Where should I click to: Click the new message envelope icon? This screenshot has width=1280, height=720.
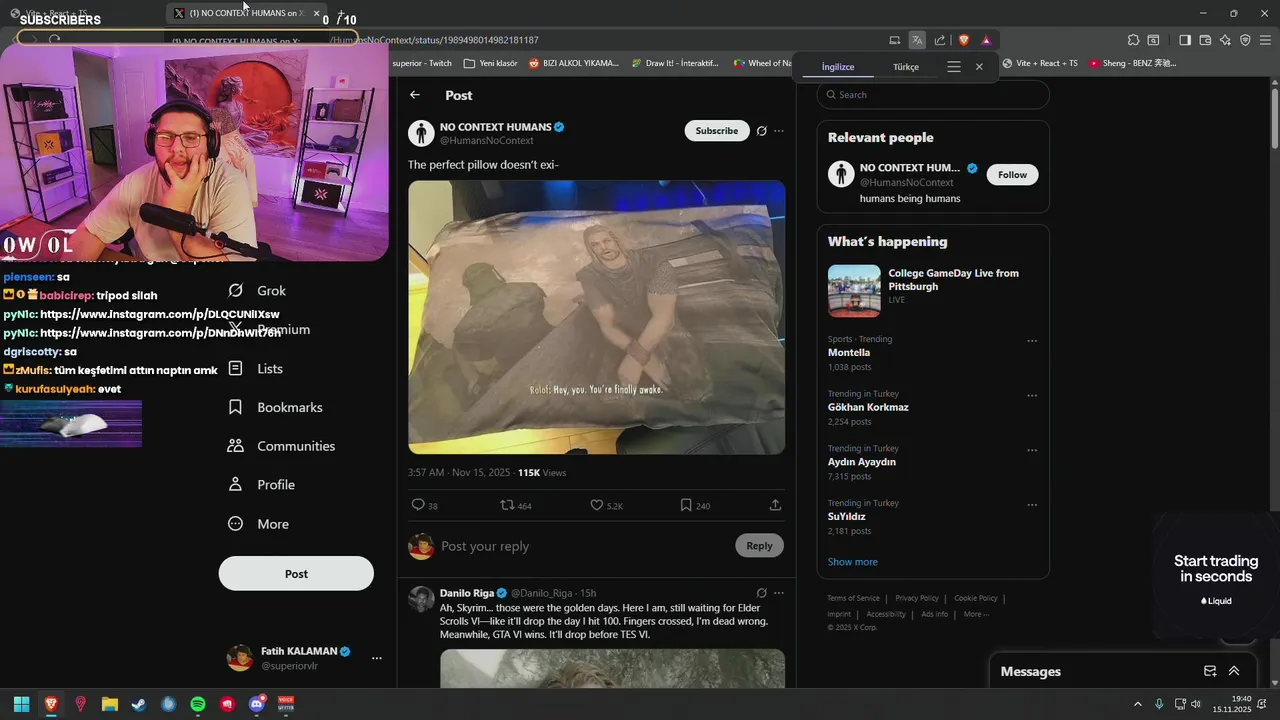1210,671
